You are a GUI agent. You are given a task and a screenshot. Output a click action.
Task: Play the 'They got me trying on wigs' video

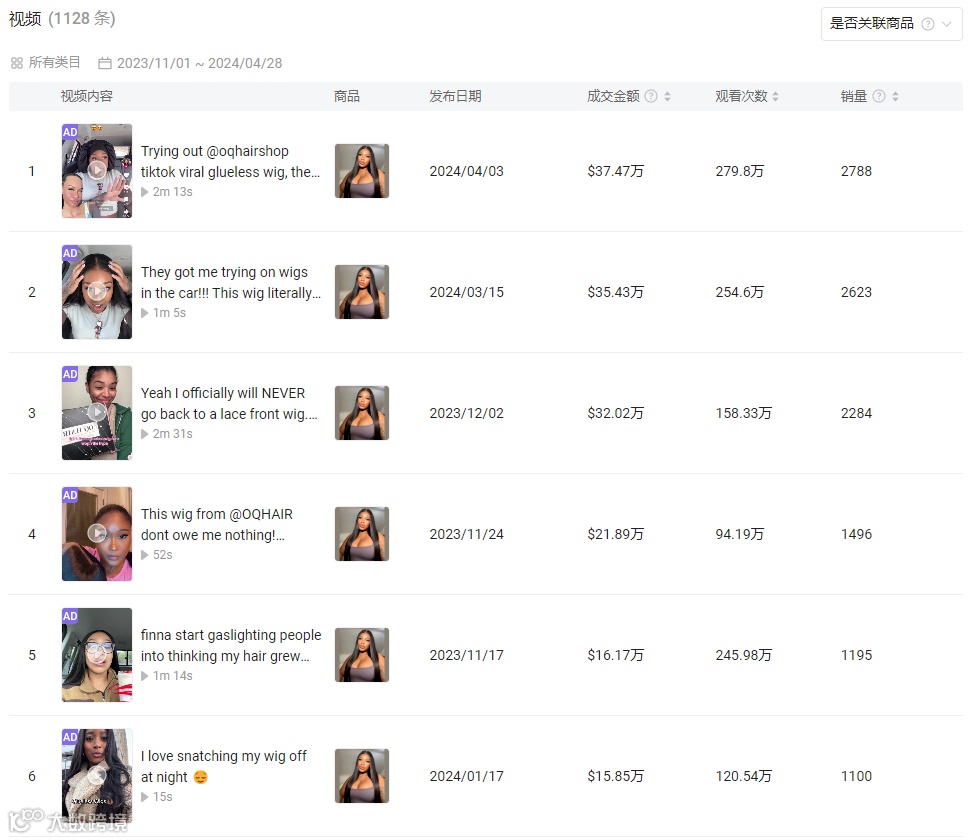[96, 292]
